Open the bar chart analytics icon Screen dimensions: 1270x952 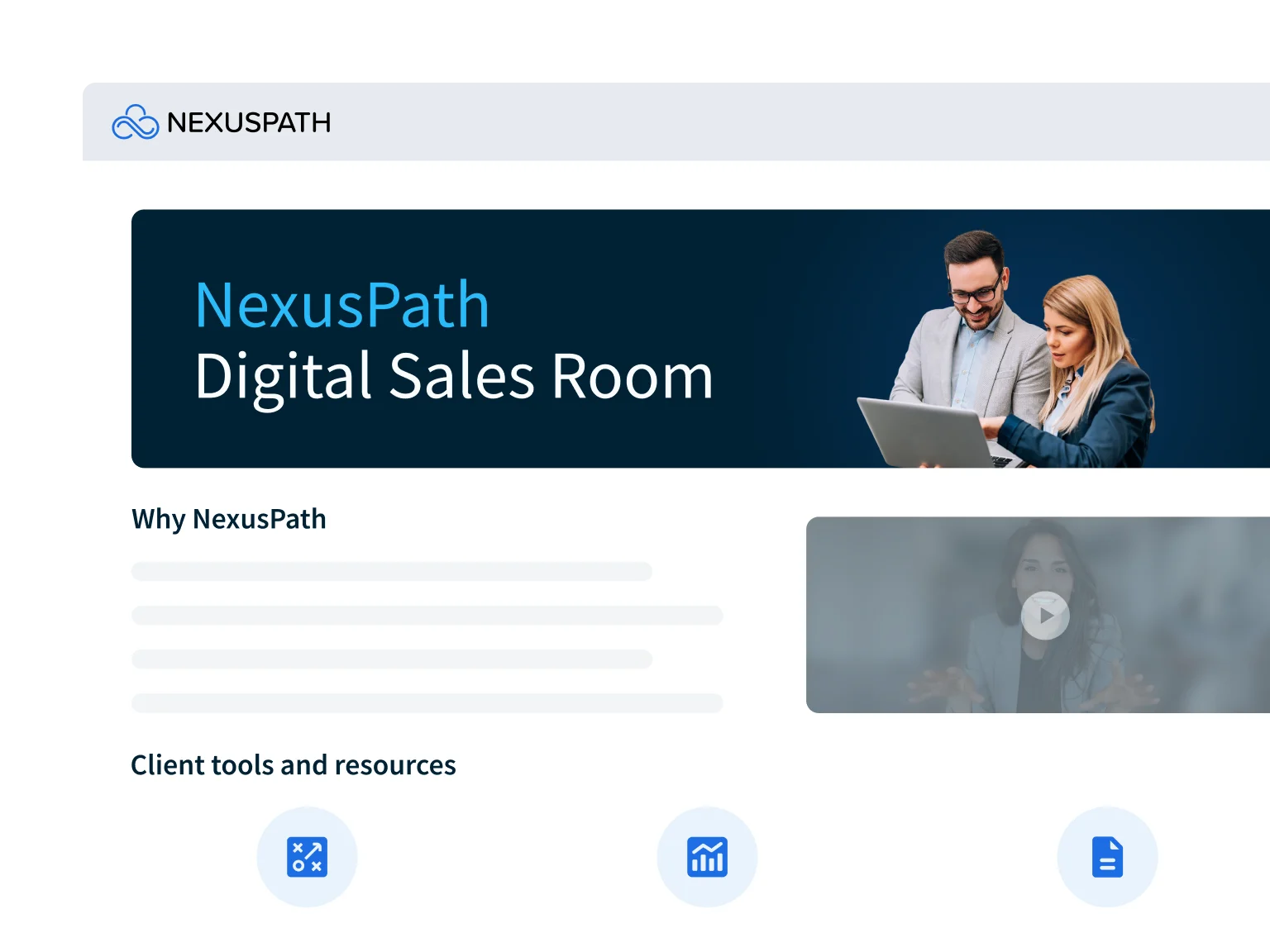pyautogui.click(x=707, y=857)
